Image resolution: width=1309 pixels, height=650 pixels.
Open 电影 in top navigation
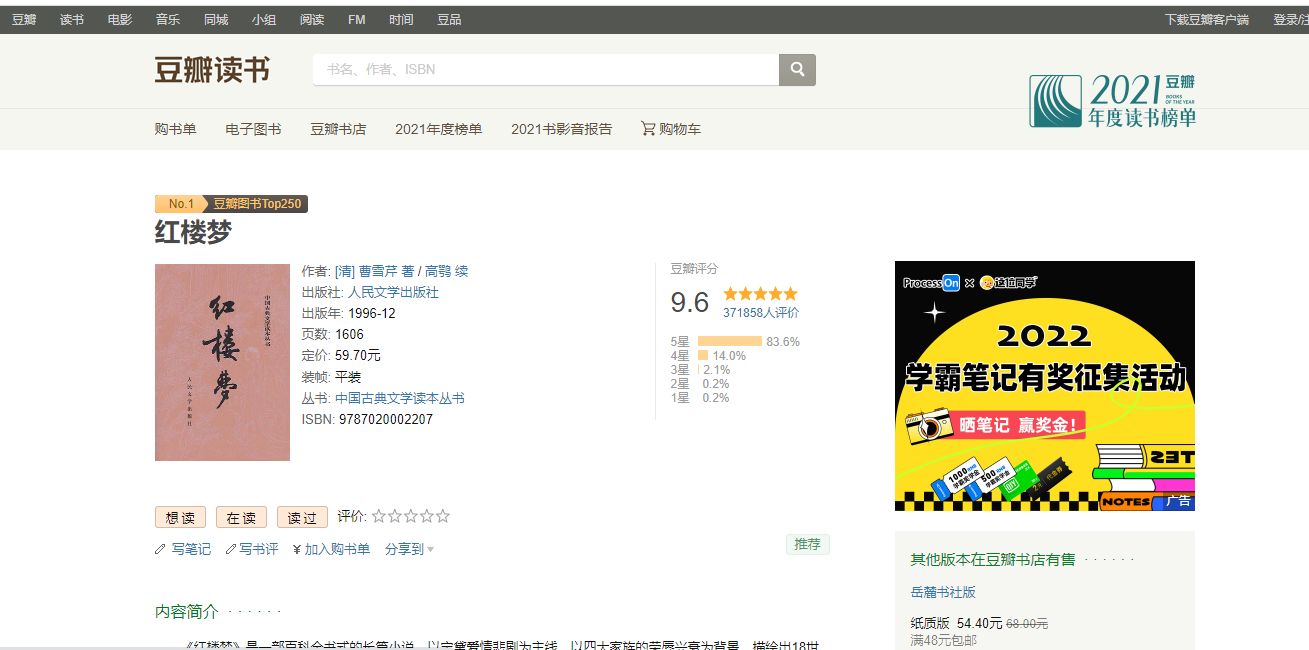pyautogui.click(x=120, y=20)
